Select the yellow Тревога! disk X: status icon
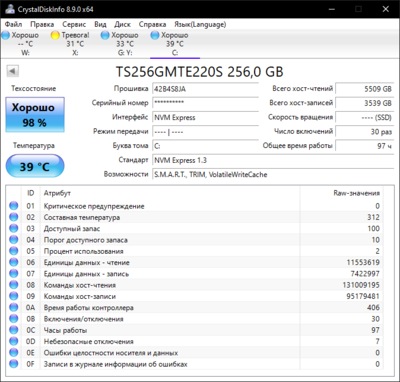The height and width of the screenshot is (382, 400). [55, 35]
